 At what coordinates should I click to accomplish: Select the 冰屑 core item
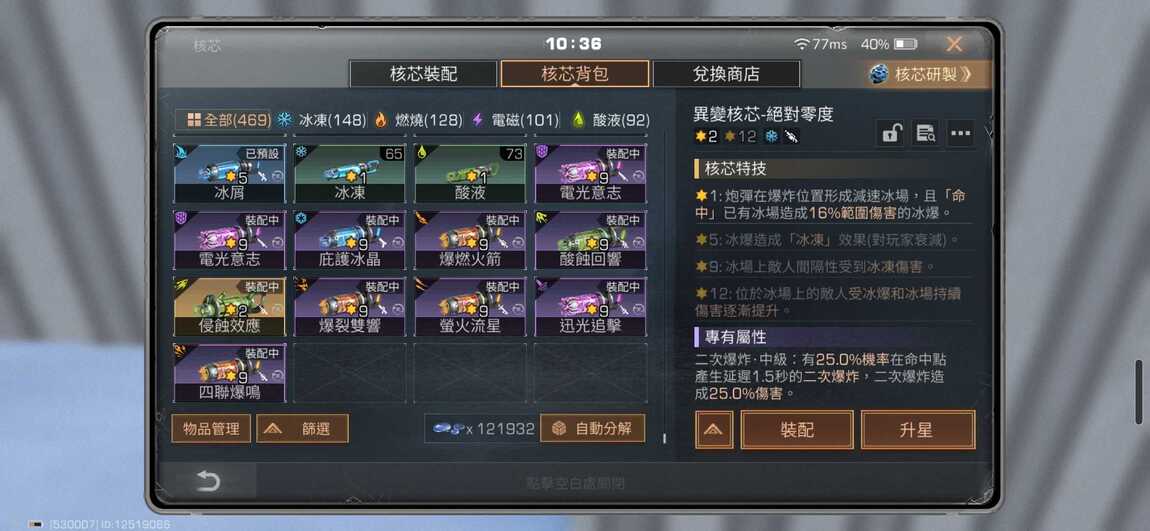coord(230,174)
